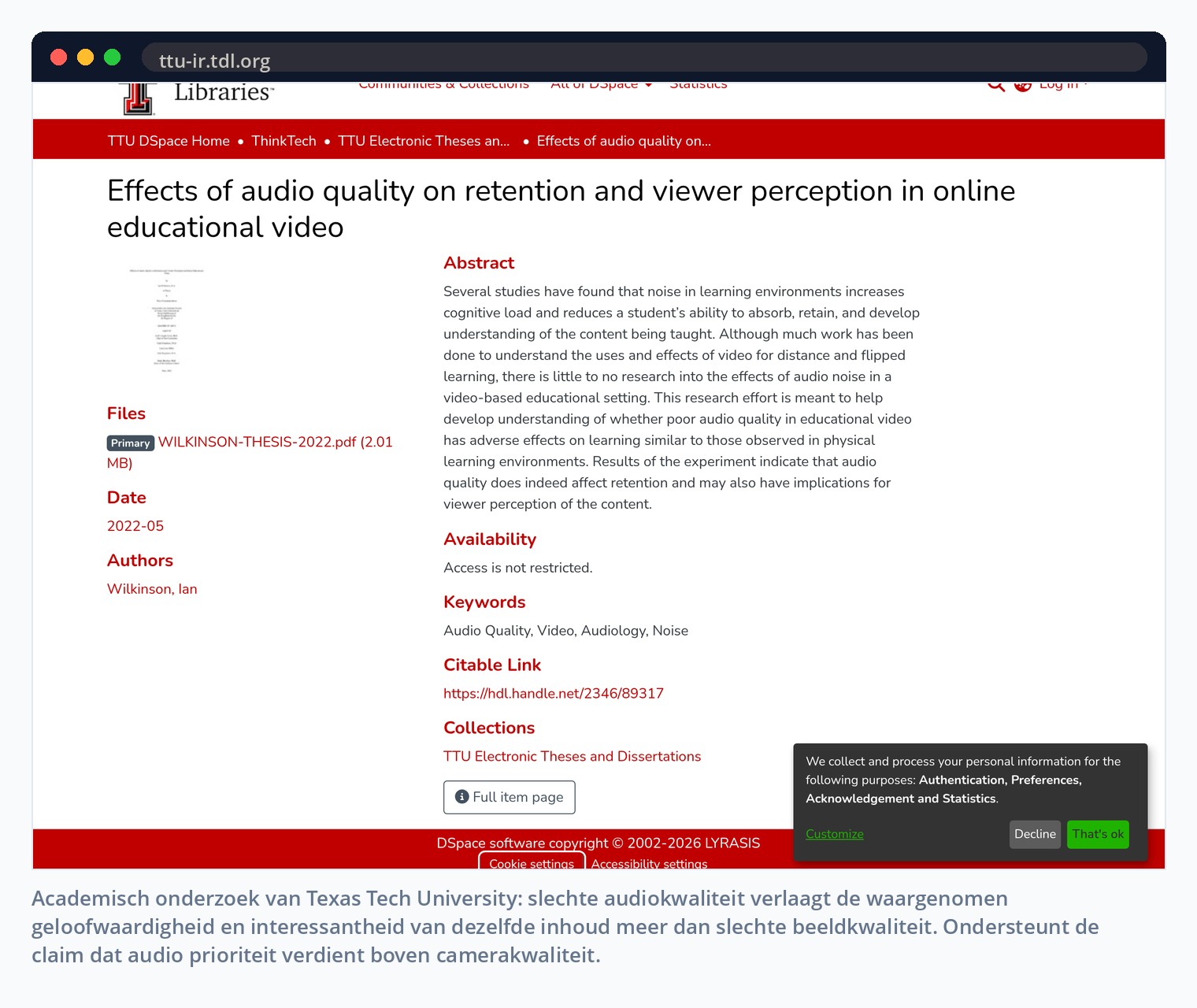
Task: Click the yellow minimize window dot
Action: [85, 57]
